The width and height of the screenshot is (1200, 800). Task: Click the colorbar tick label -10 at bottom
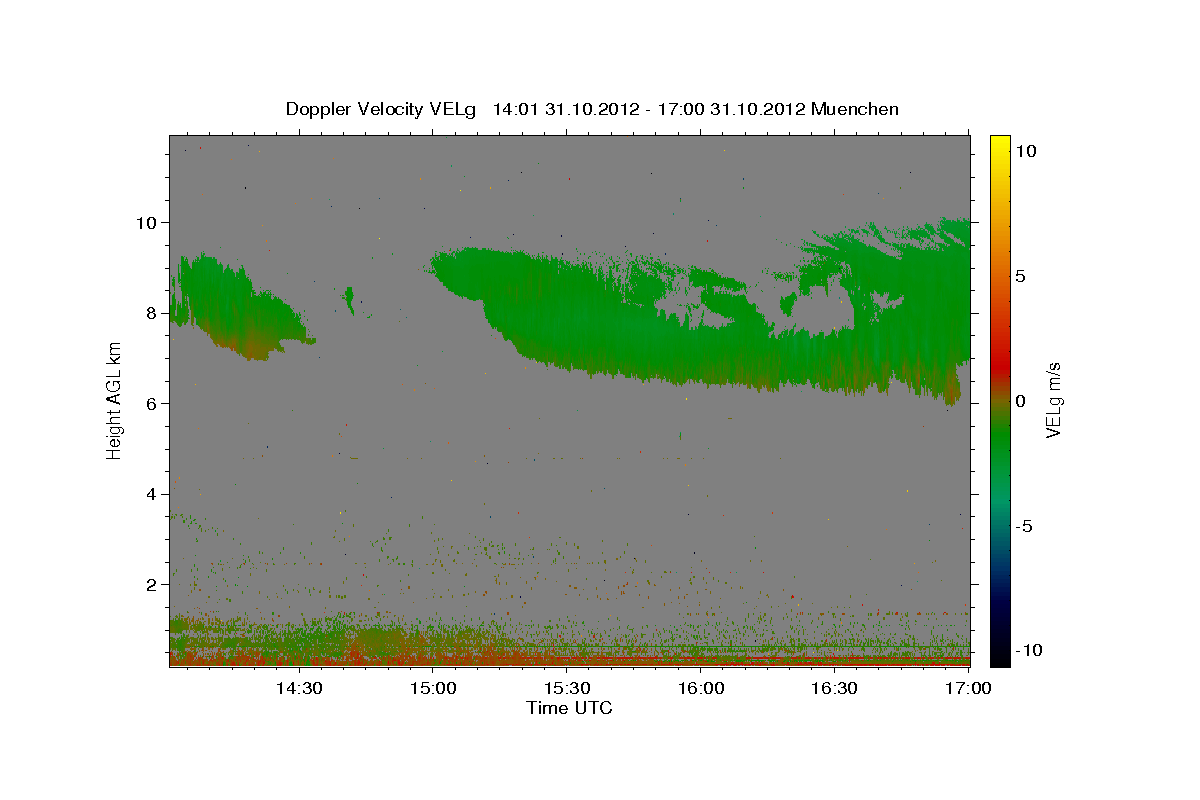(1028, 650)
